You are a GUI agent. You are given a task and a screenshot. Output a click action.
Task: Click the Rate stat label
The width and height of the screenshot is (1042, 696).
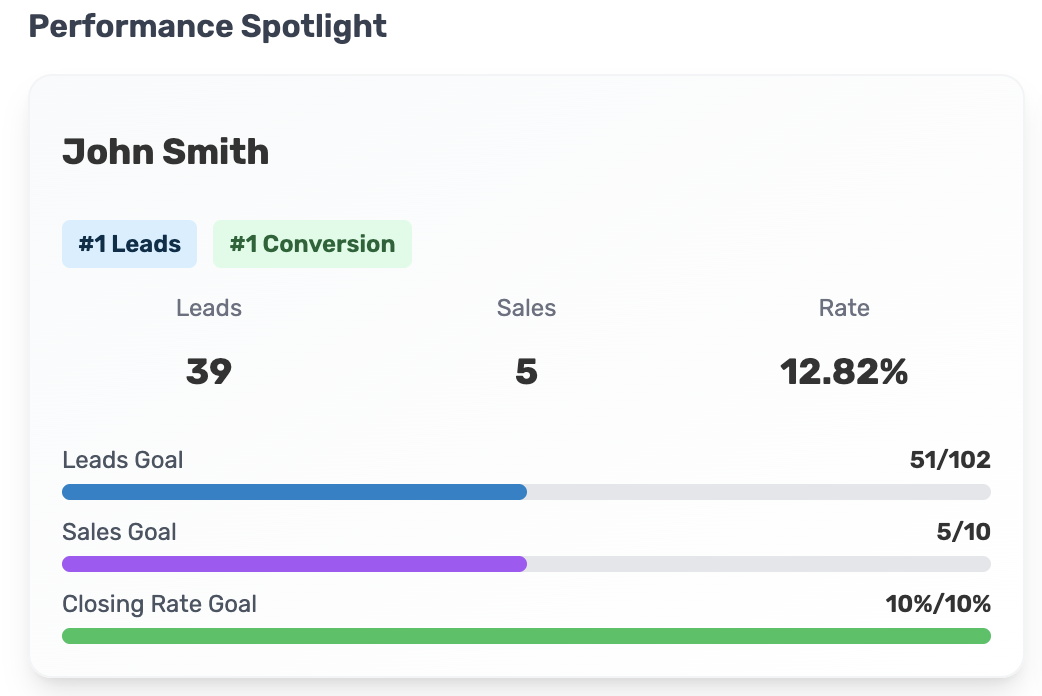[x=844, y=308]
